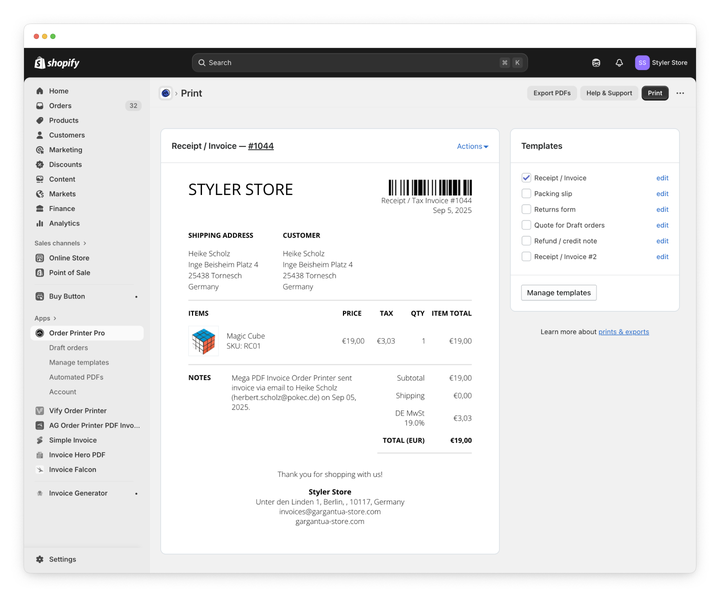Click the Invoice Generator icon

tap(40, 493)
